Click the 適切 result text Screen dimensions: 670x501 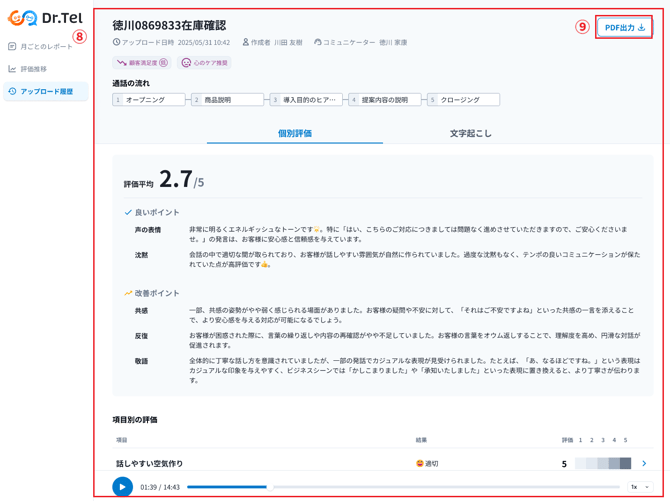point(432,463)
